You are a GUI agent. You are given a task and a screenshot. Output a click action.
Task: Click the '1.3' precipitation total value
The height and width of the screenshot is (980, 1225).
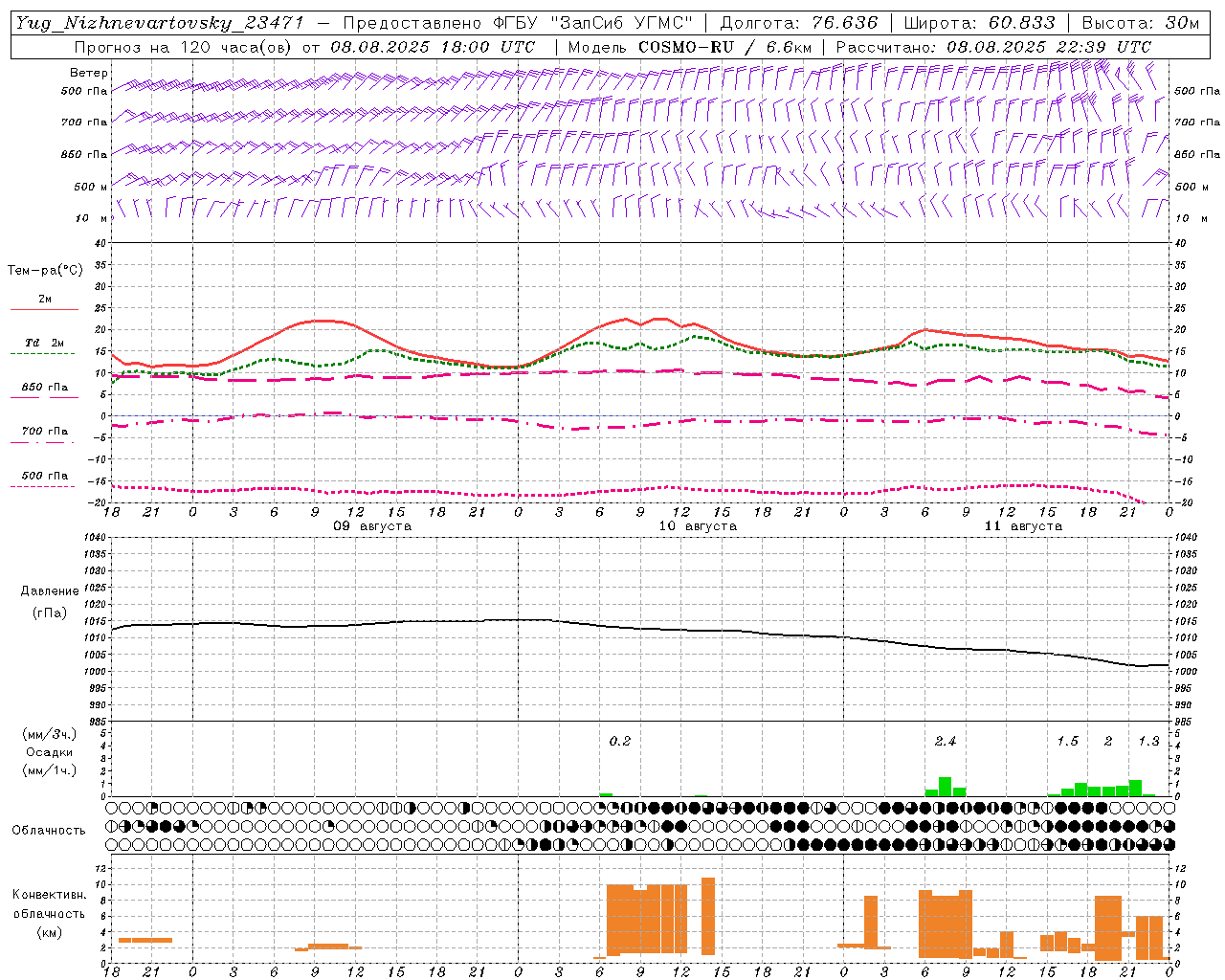[1148, 741]
